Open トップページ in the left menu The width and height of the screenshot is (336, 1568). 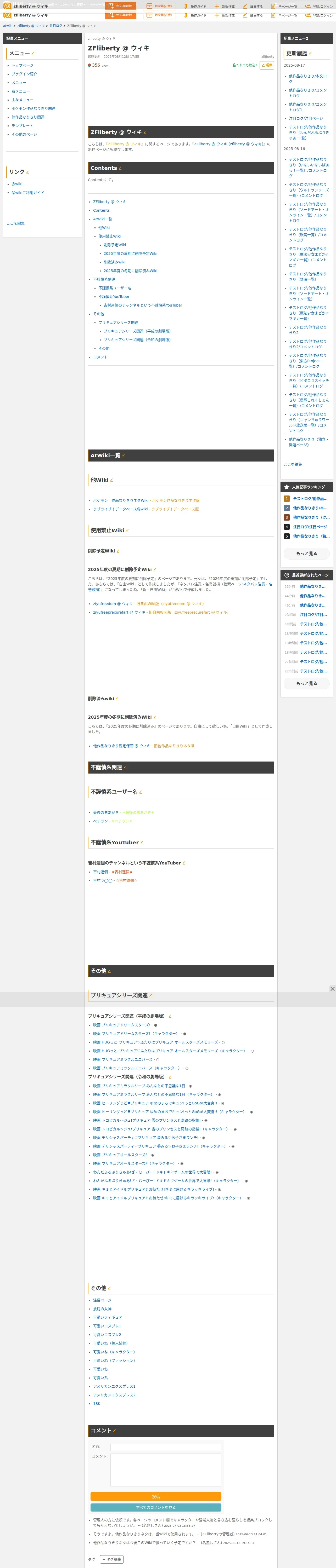tap(23, 65)
